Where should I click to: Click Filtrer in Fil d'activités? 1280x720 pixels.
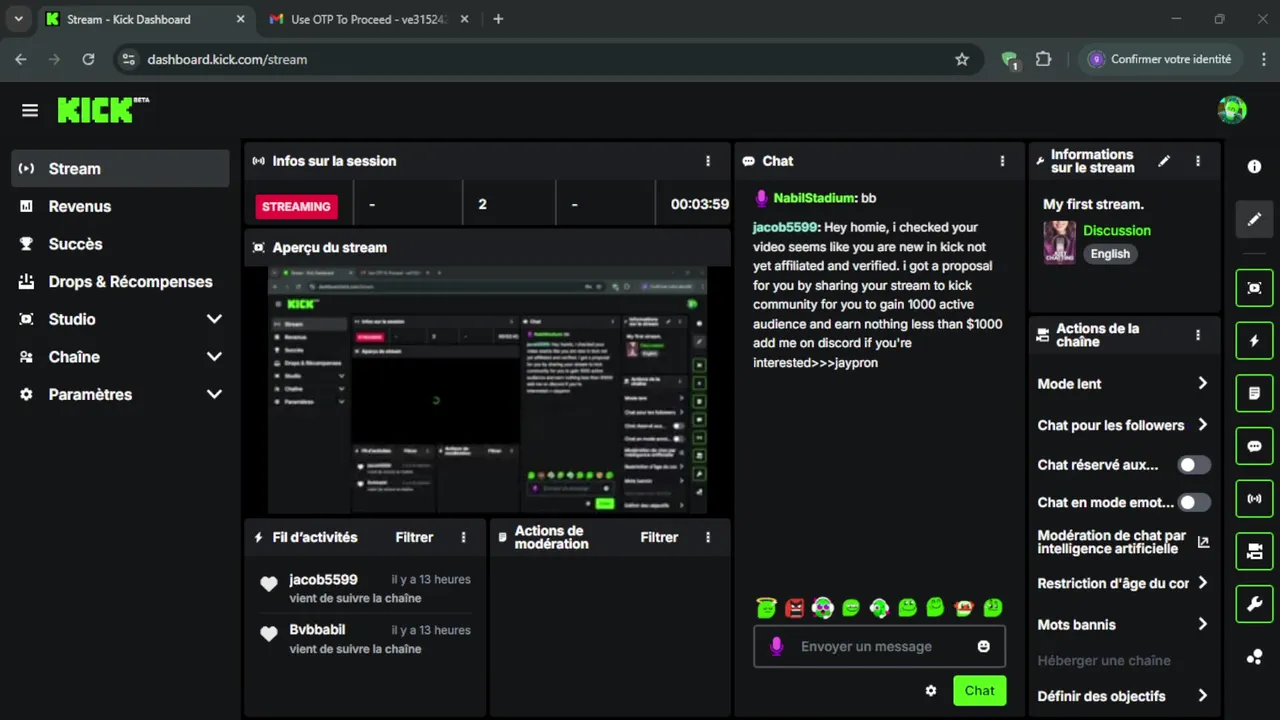click(414, 537)
